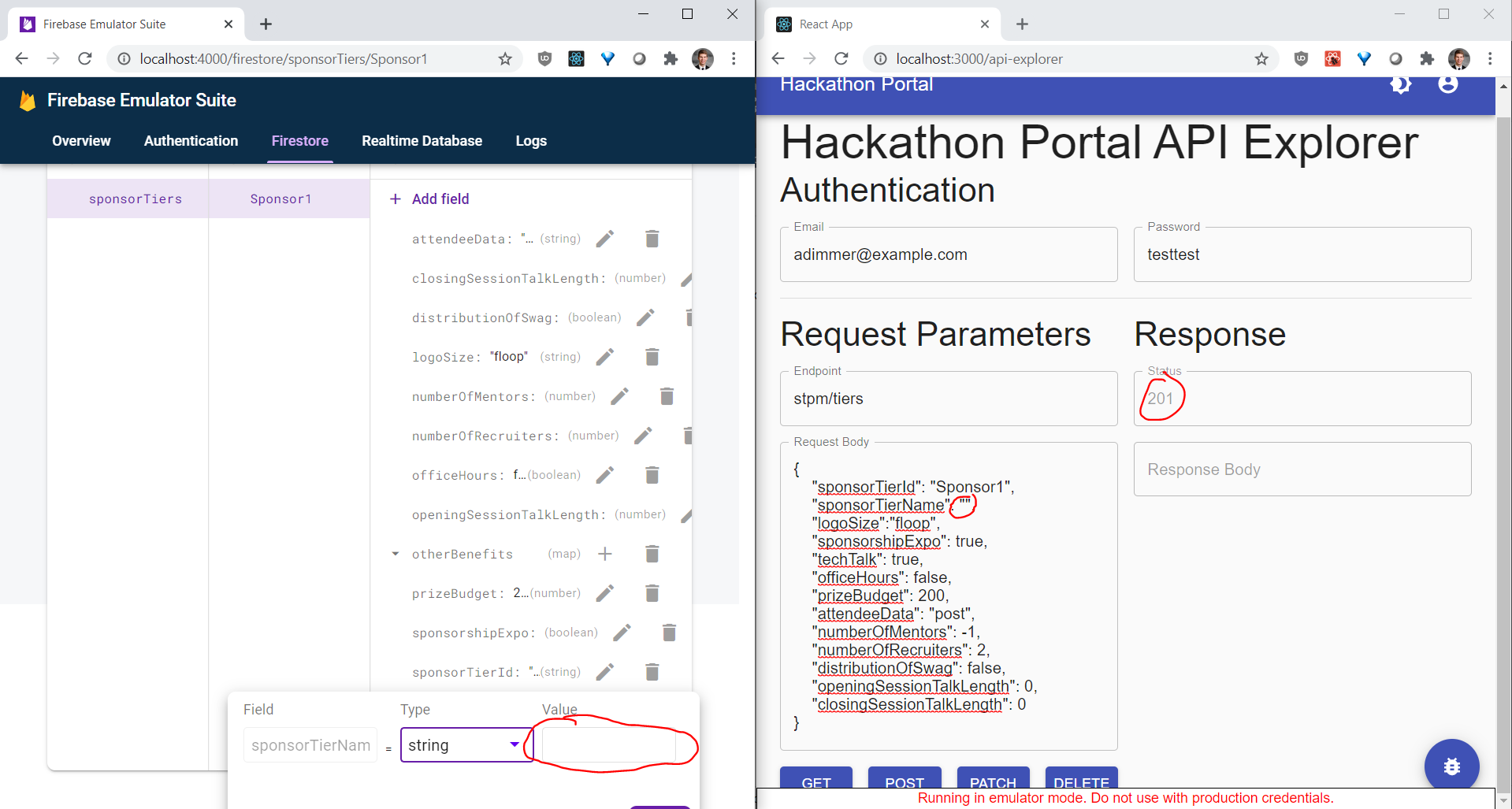Viewport: 1512px width, 809px height.
Task: Open extensions puzzle icon in React App window
Action: (1427, 59)
